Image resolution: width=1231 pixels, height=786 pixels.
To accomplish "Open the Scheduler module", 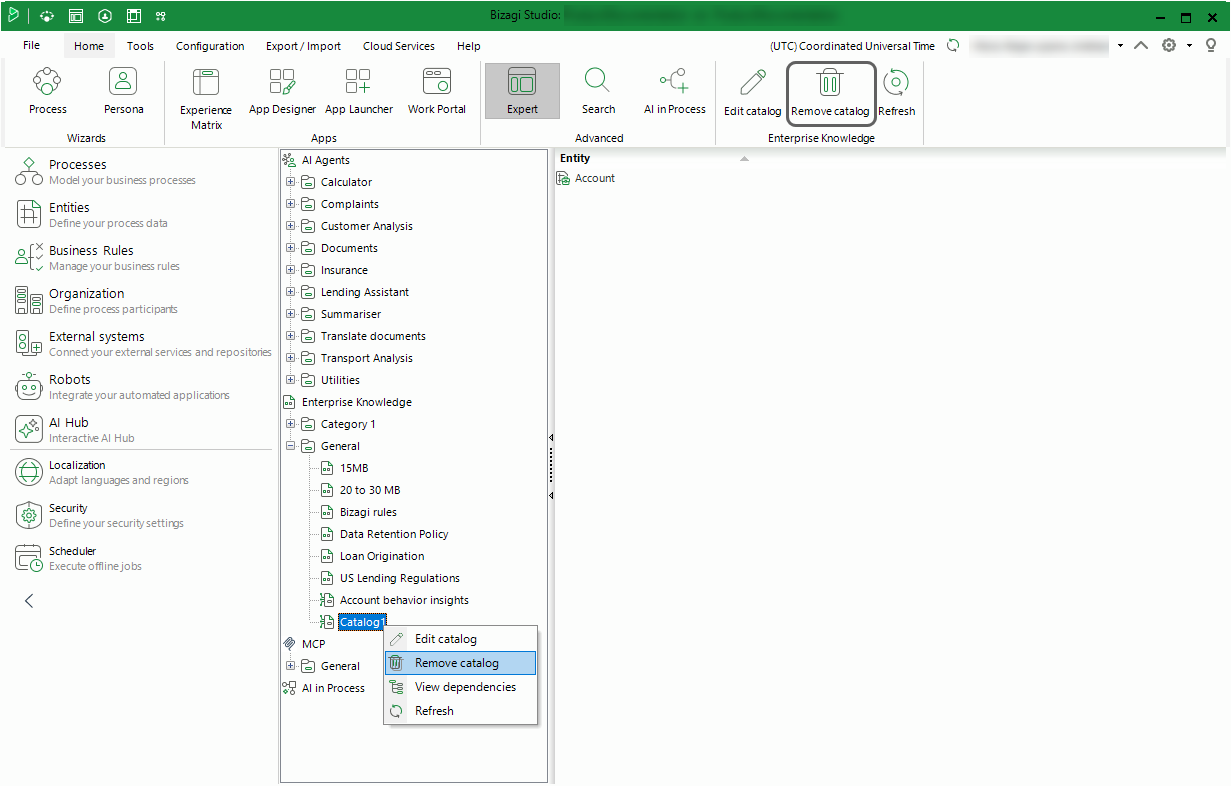I will [x=79, y=558].
